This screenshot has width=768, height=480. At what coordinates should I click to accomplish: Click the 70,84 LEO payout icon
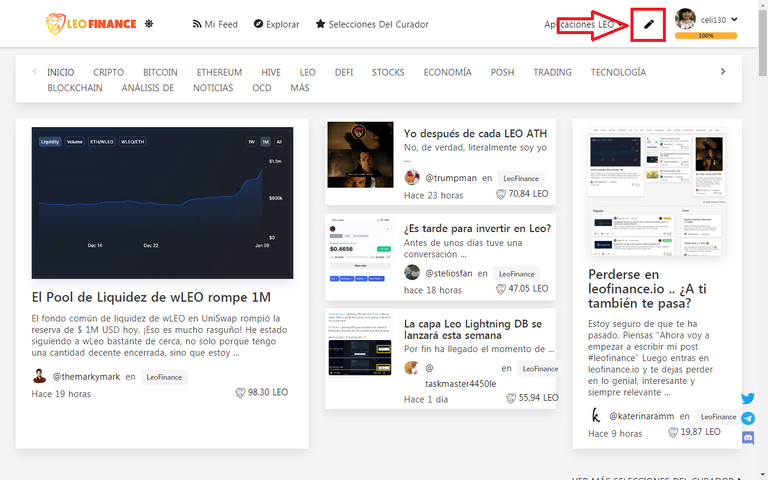tap(501, 194)
